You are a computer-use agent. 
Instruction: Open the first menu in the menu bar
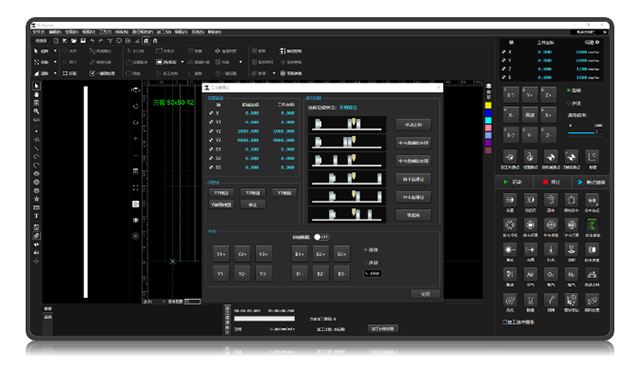(x=38, y=32)
